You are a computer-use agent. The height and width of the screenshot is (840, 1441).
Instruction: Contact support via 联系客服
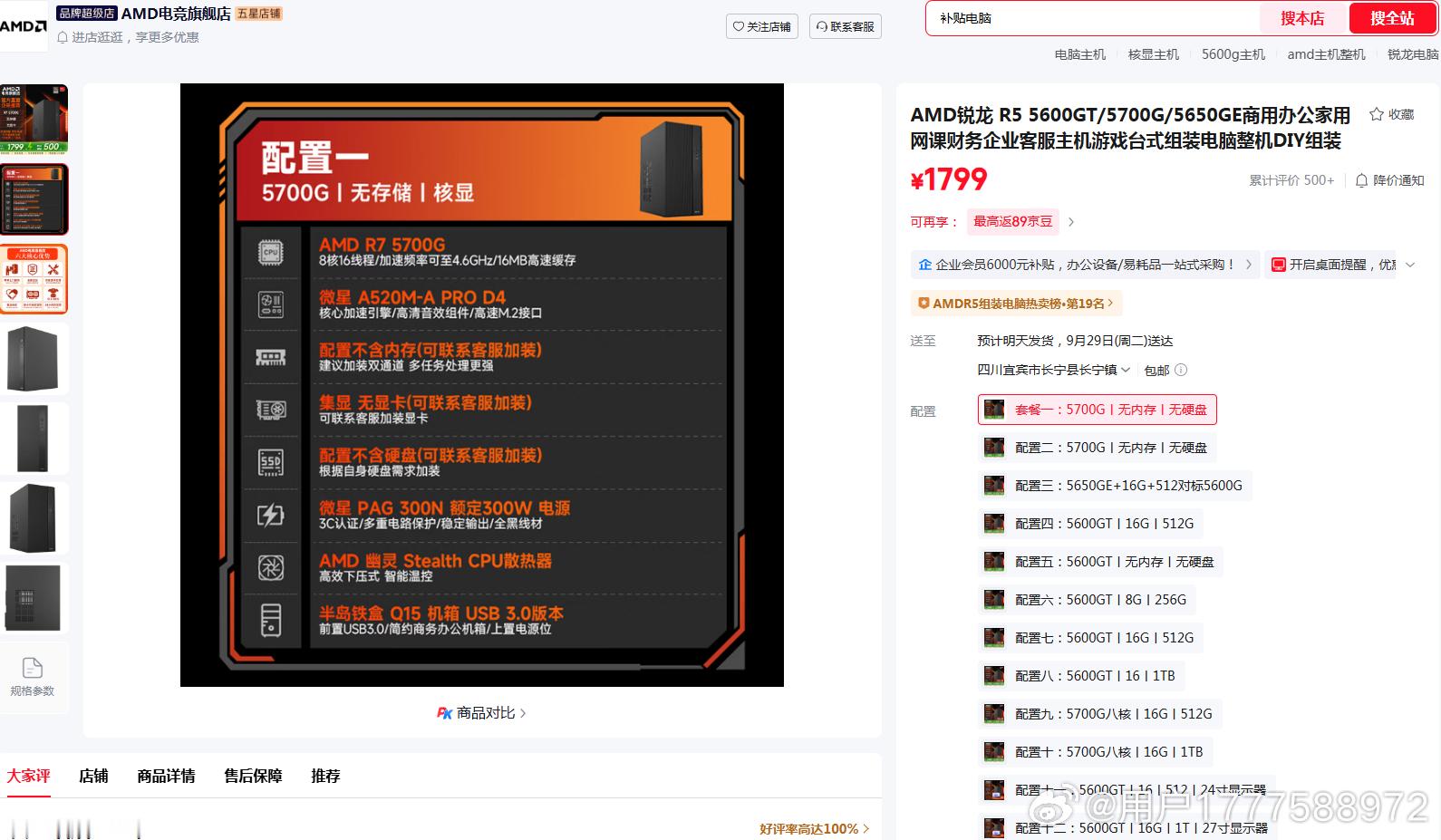[x=845, y=26]
